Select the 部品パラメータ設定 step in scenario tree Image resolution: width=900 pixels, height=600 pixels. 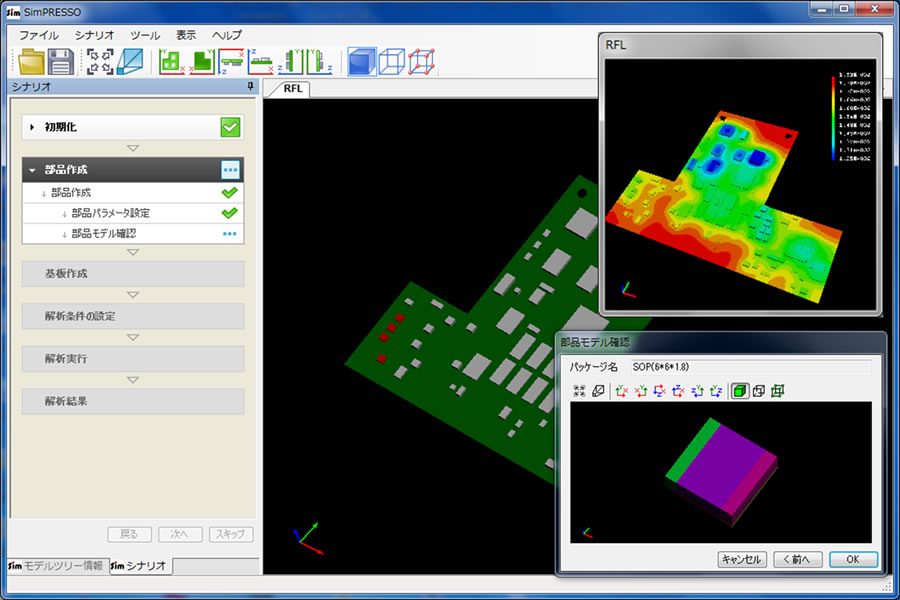pyautogui.click(x=111, y=213)
